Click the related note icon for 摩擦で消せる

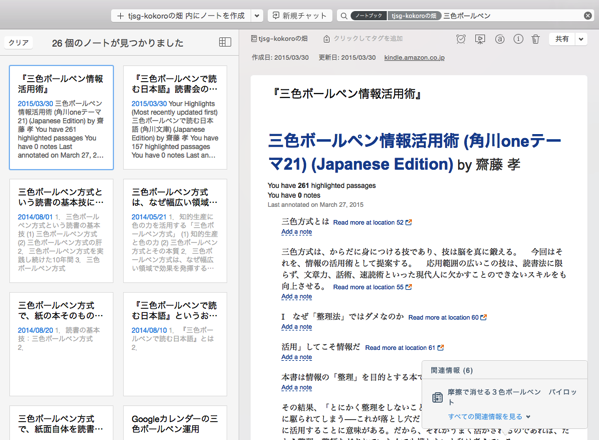(x=437, y=398)
